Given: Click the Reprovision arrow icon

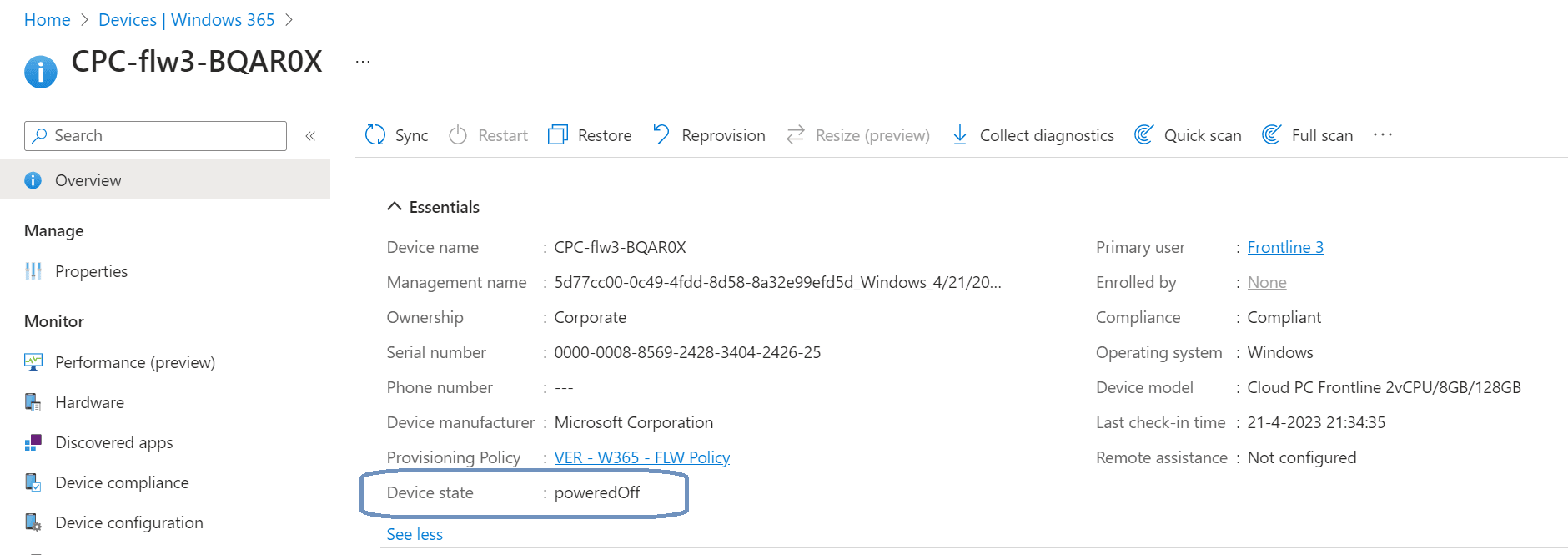Looking at the screenshot, I should coord(661,134).
